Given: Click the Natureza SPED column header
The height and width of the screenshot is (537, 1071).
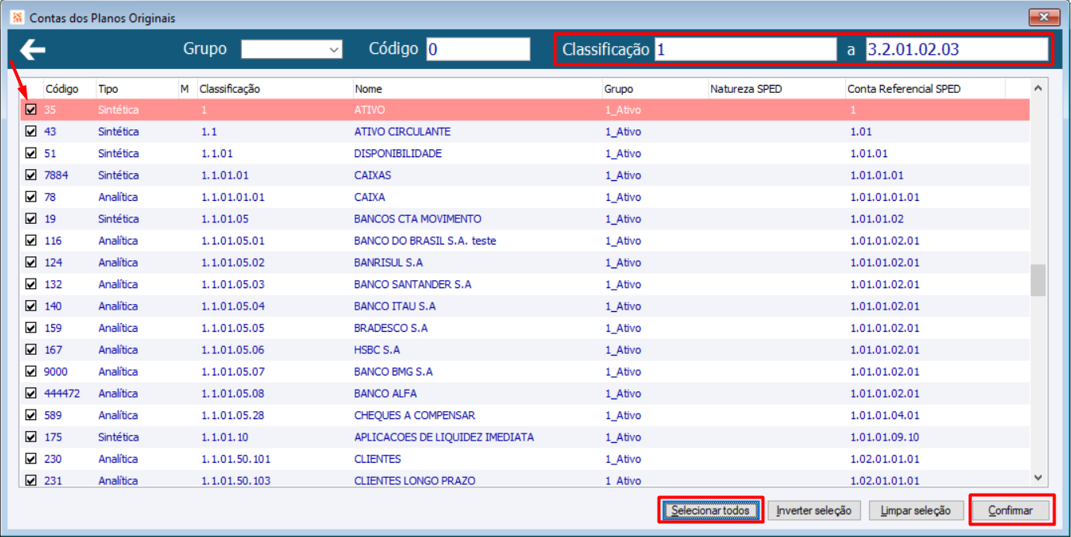Looking at the screenshot, I should (x=746, y=89).
